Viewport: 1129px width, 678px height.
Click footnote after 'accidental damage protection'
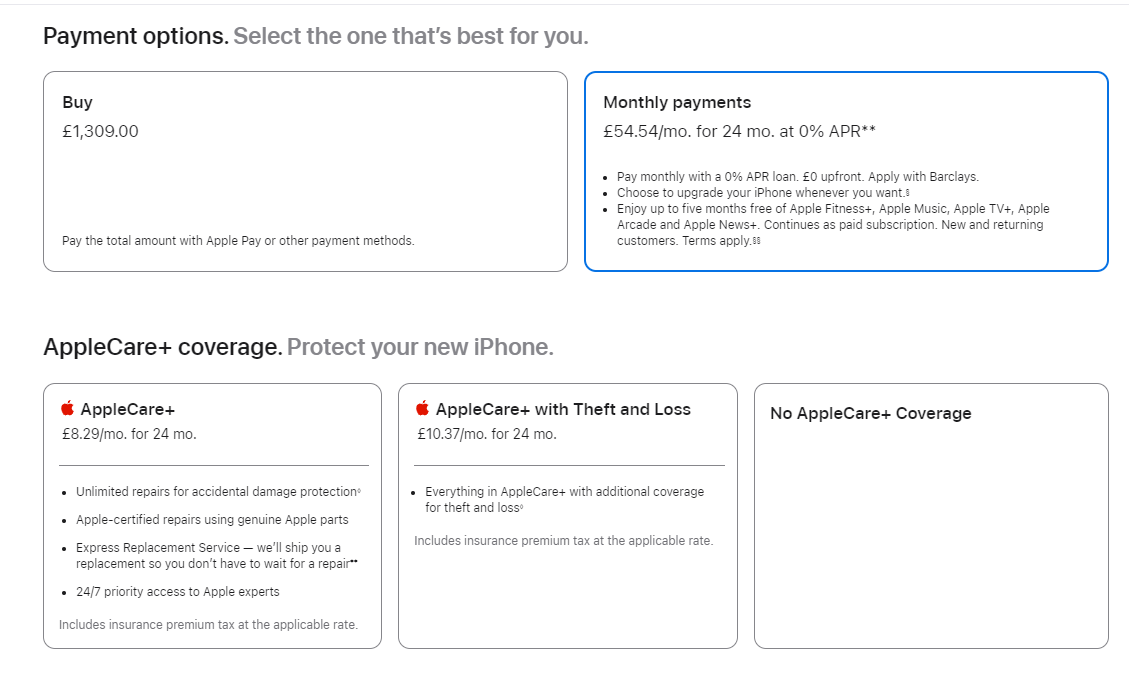(x=359, y=490)
